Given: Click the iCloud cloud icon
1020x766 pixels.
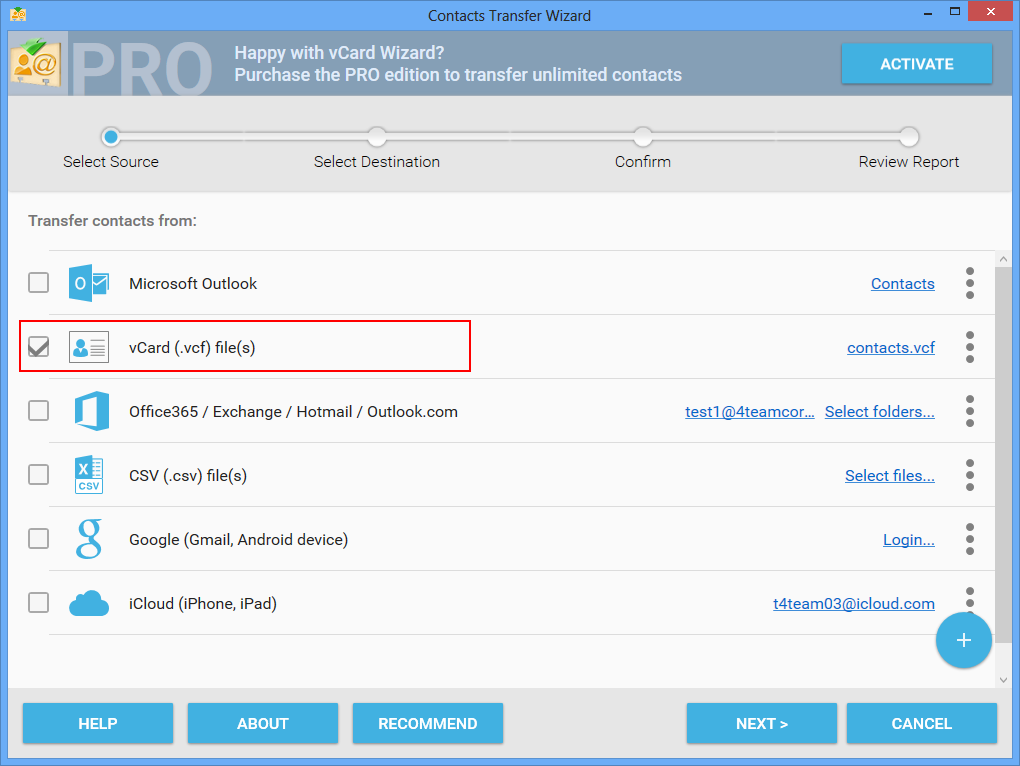Looking at the screenshot, I should tap(89, 603).
